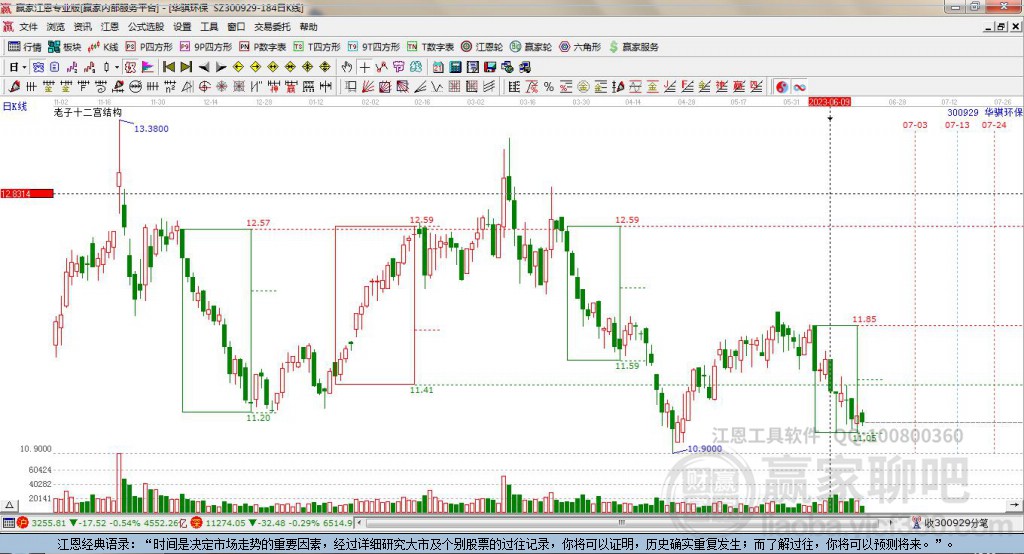Open the T四方形 tool

[317, 47]
